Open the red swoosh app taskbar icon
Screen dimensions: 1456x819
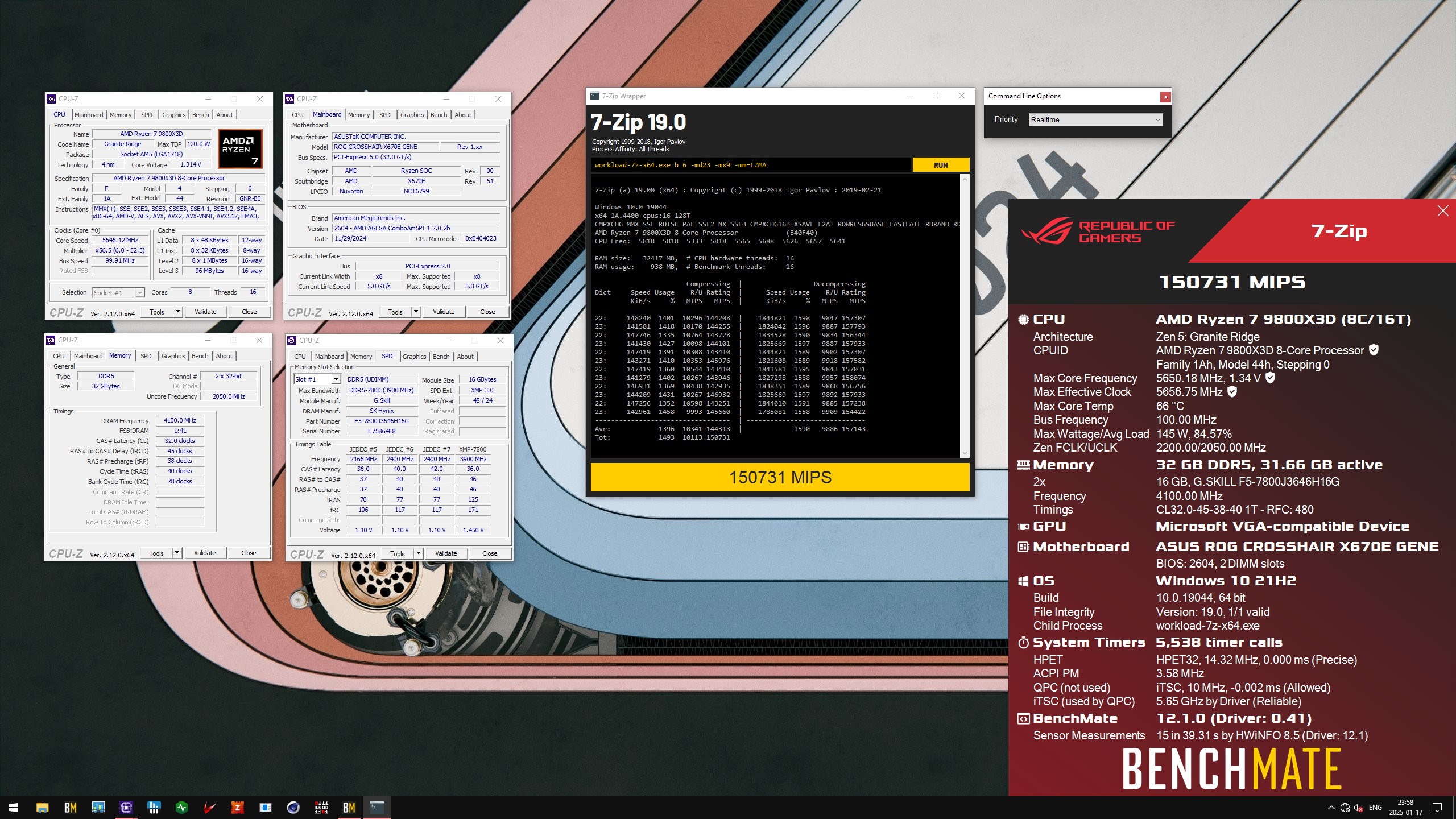209,807
